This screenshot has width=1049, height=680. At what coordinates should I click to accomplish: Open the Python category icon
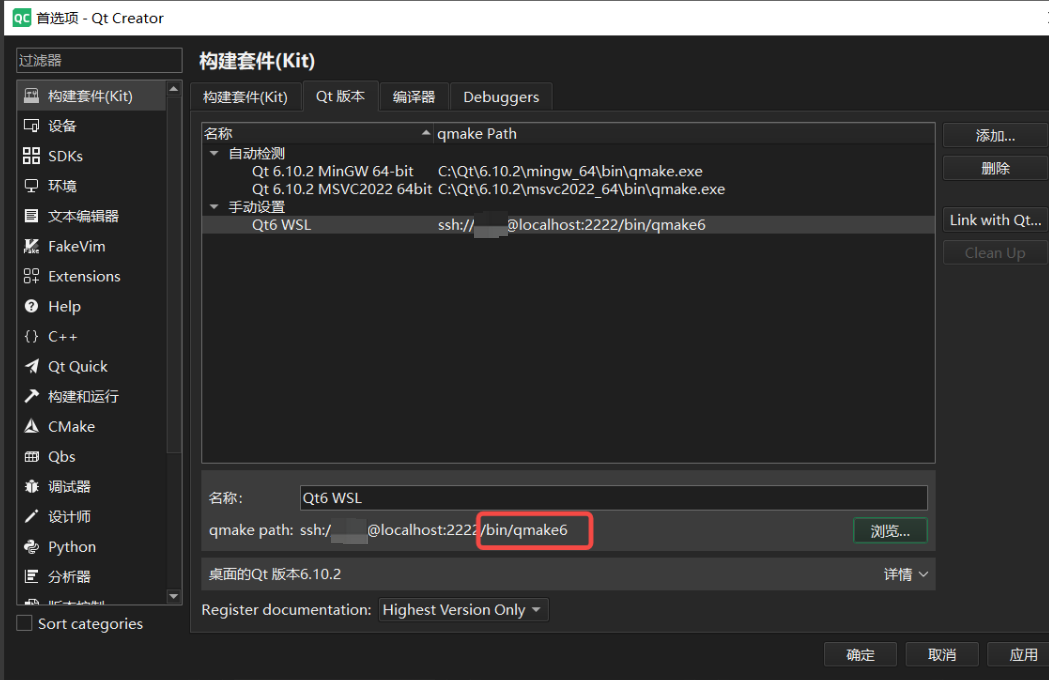(31, 547)
